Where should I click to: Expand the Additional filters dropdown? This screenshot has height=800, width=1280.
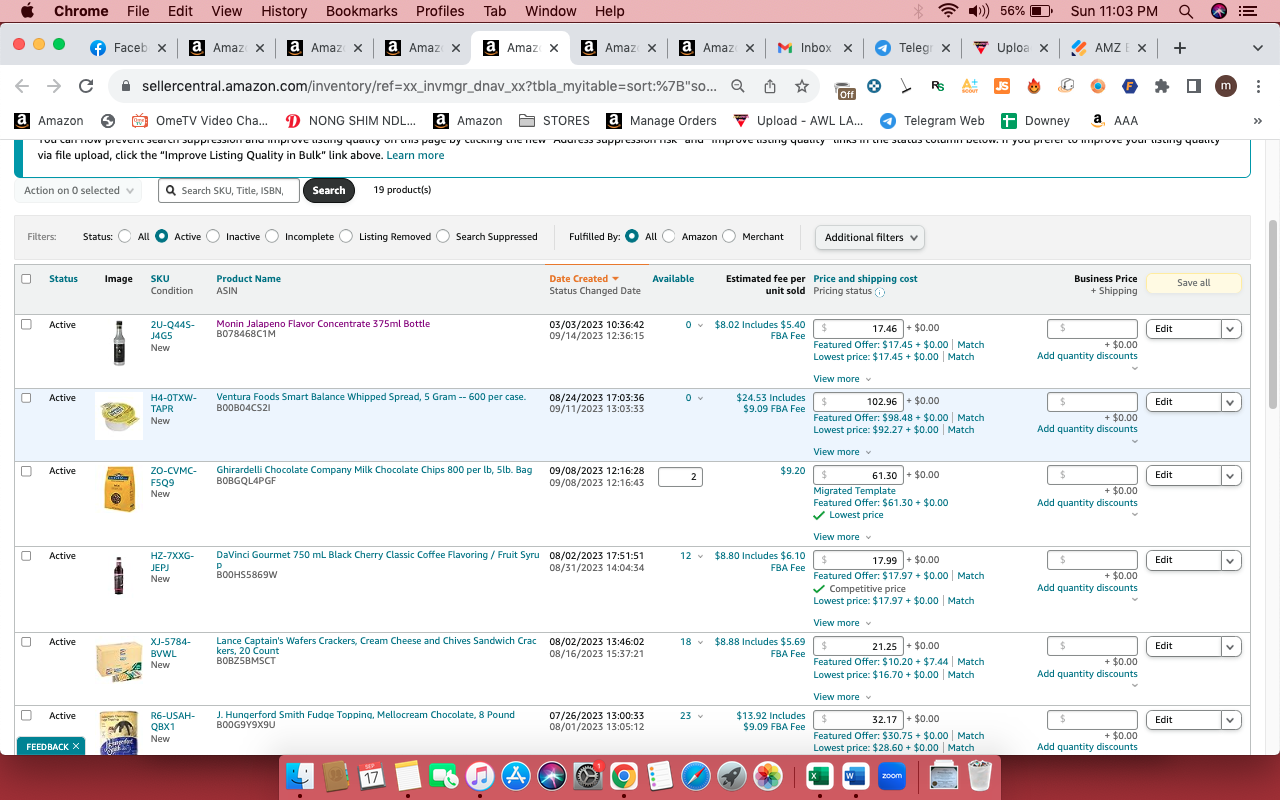tap(870, 237)
